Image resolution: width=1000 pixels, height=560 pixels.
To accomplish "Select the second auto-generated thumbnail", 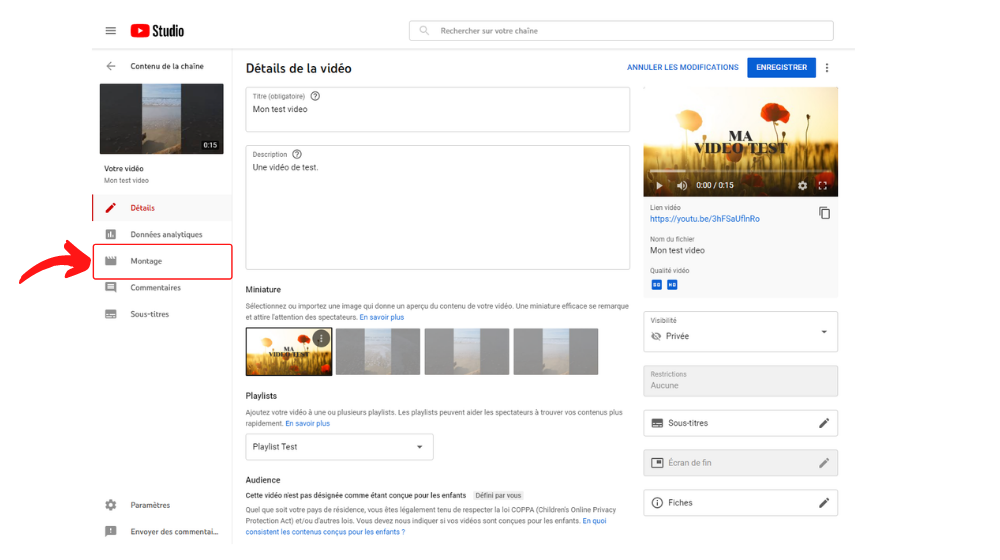I will click(378, 351).
